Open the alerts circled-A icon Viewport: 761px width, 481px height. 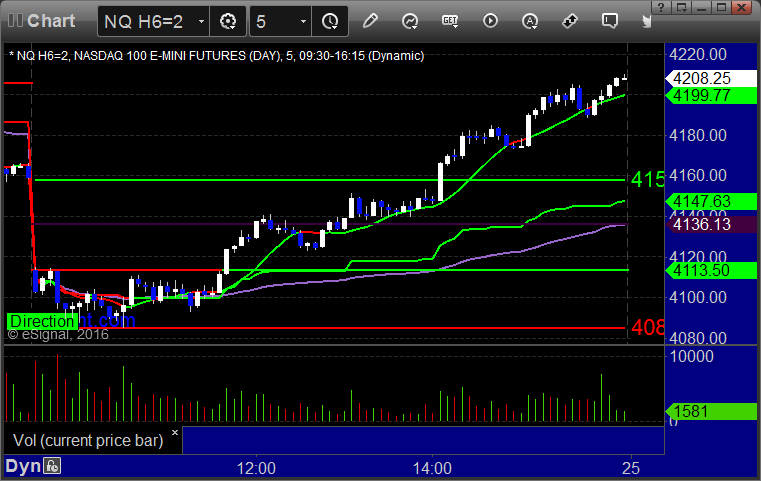(x=529, y=21)
